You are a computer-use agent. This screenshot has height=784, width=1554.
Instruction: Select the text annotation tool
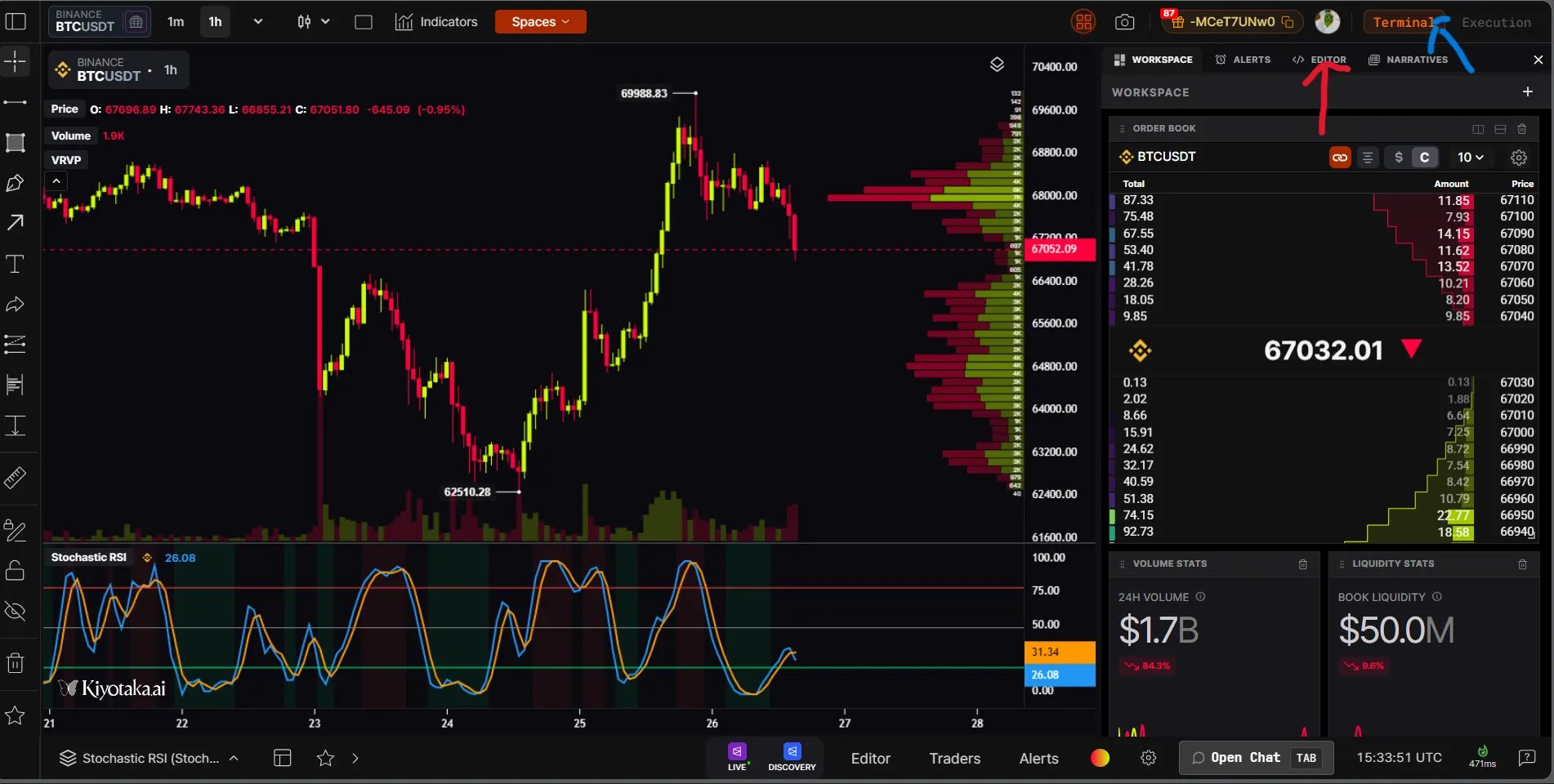click(16, 264)
